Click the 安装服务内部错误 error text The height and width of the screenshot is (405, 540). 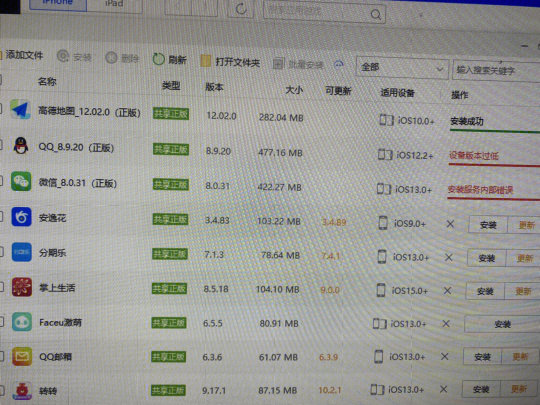coord(480,189)
